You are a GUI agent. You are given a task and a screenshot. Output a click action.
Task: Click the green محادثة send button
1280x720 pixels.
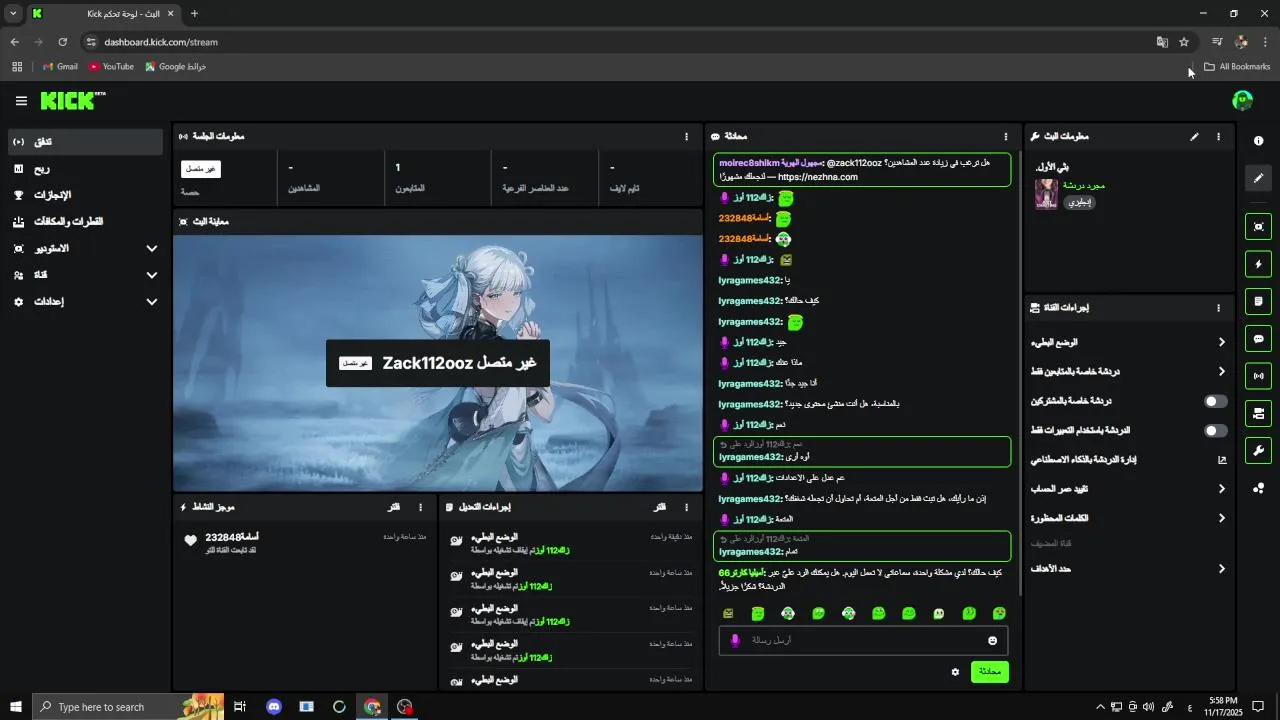point(989,672)
